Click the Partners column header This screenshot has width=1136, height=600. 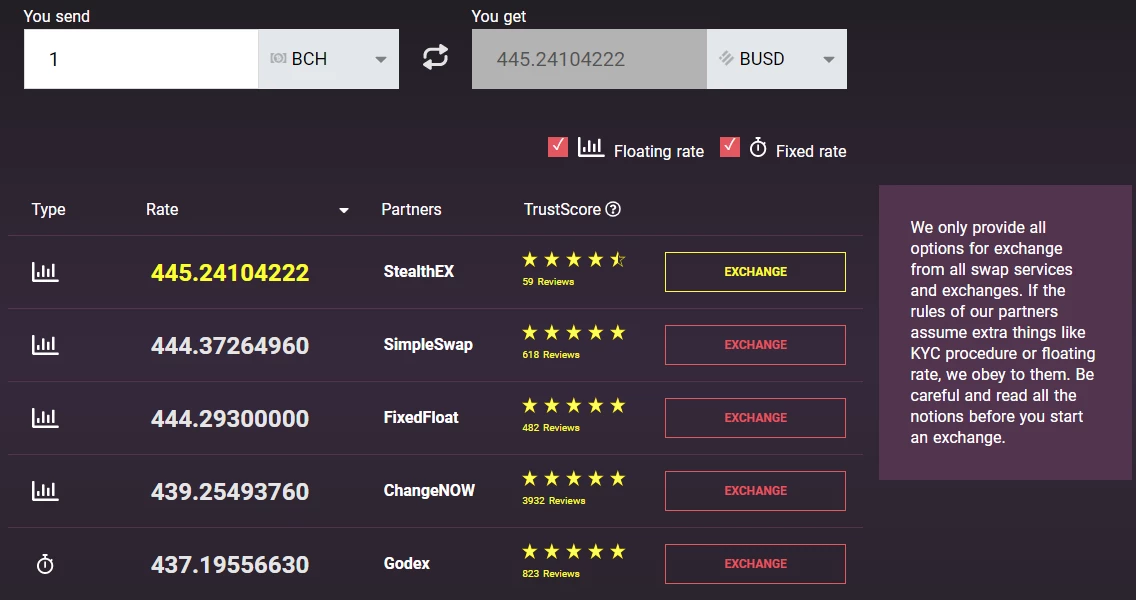point(412,209)
